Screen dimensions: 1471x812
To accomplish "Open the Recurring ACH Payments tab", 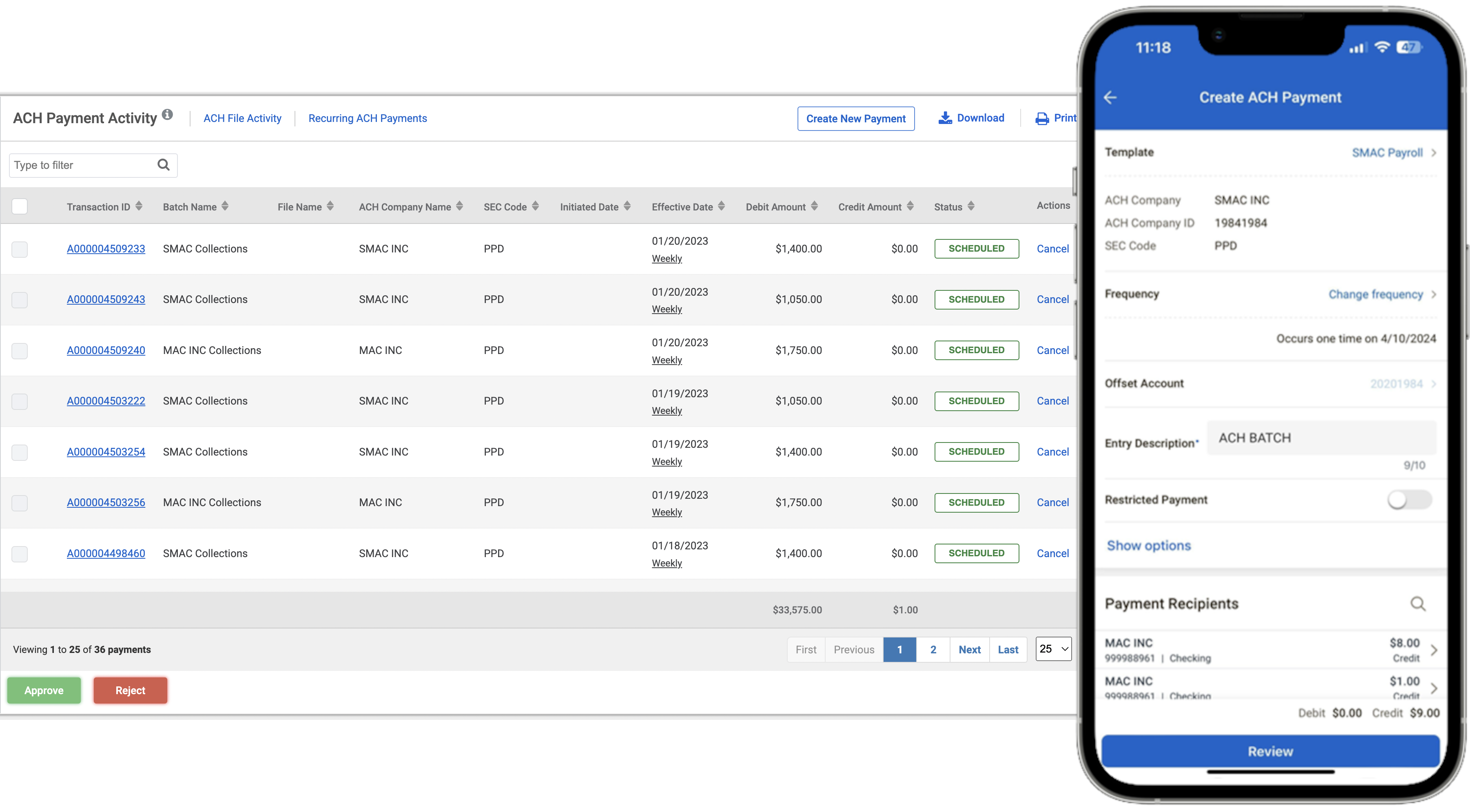I will point(367,118).
